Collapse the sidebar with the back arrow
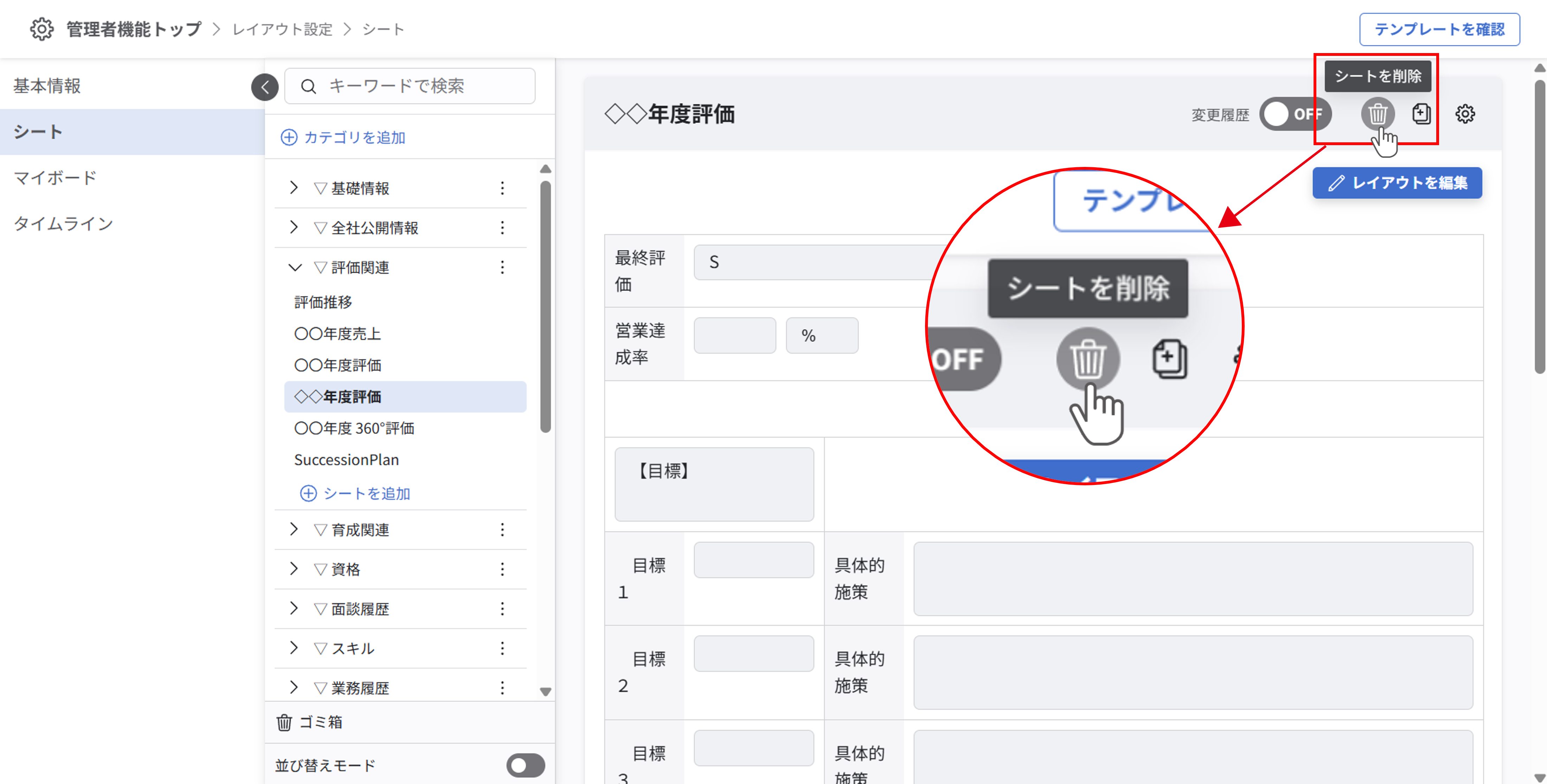 (x=265, y=87)
